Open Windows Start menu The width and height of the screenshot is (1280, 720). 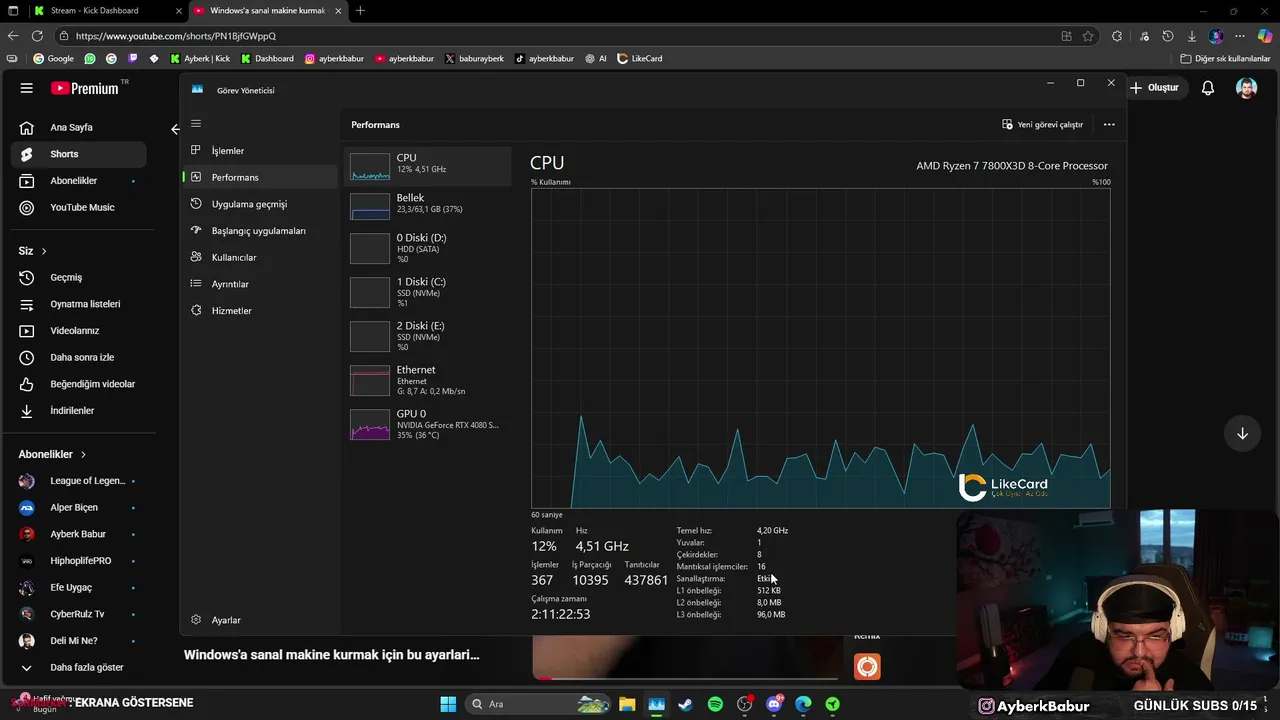tap(448, 704)
